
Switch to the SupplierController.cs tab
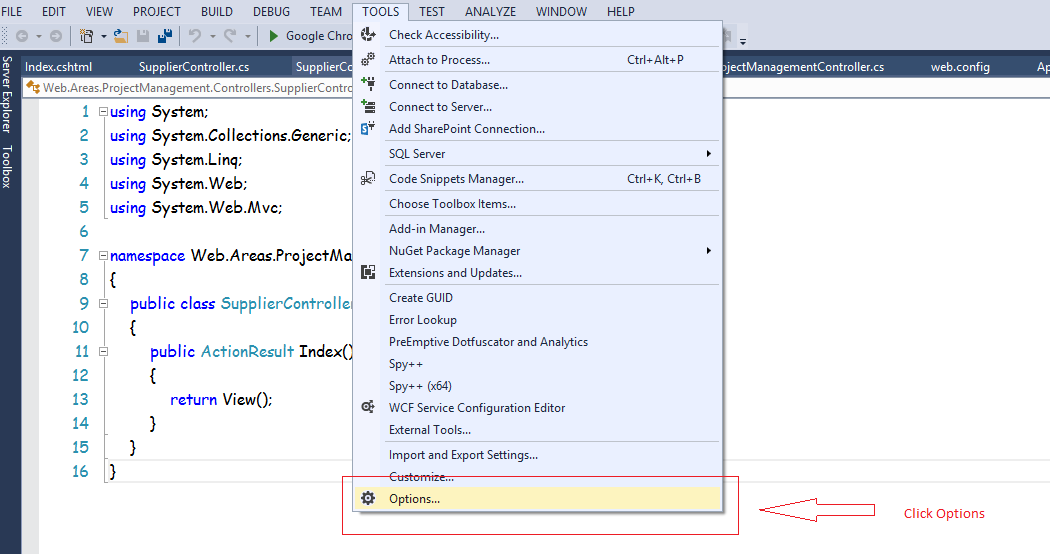pos(194,66)
